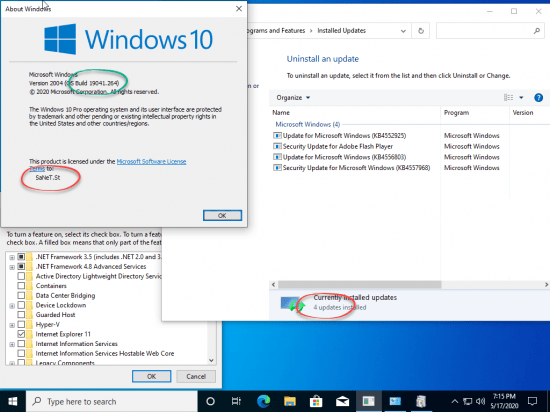Expand the .NET Framework 3.5 node
The image size is (550, 412).
click(12, 257)
